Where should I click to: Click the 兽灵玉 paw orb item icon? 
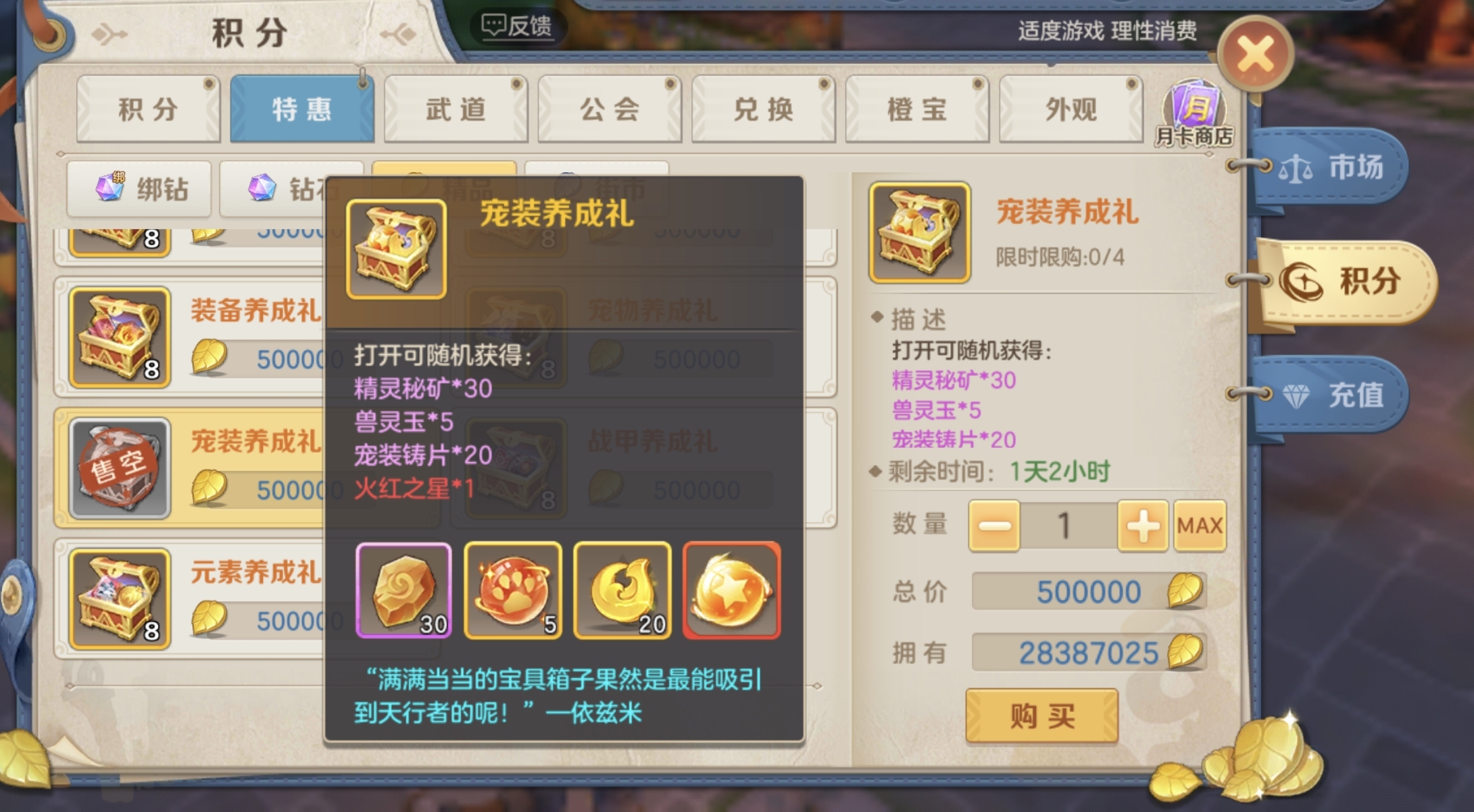pyautogui.click(x=513, y=590)
